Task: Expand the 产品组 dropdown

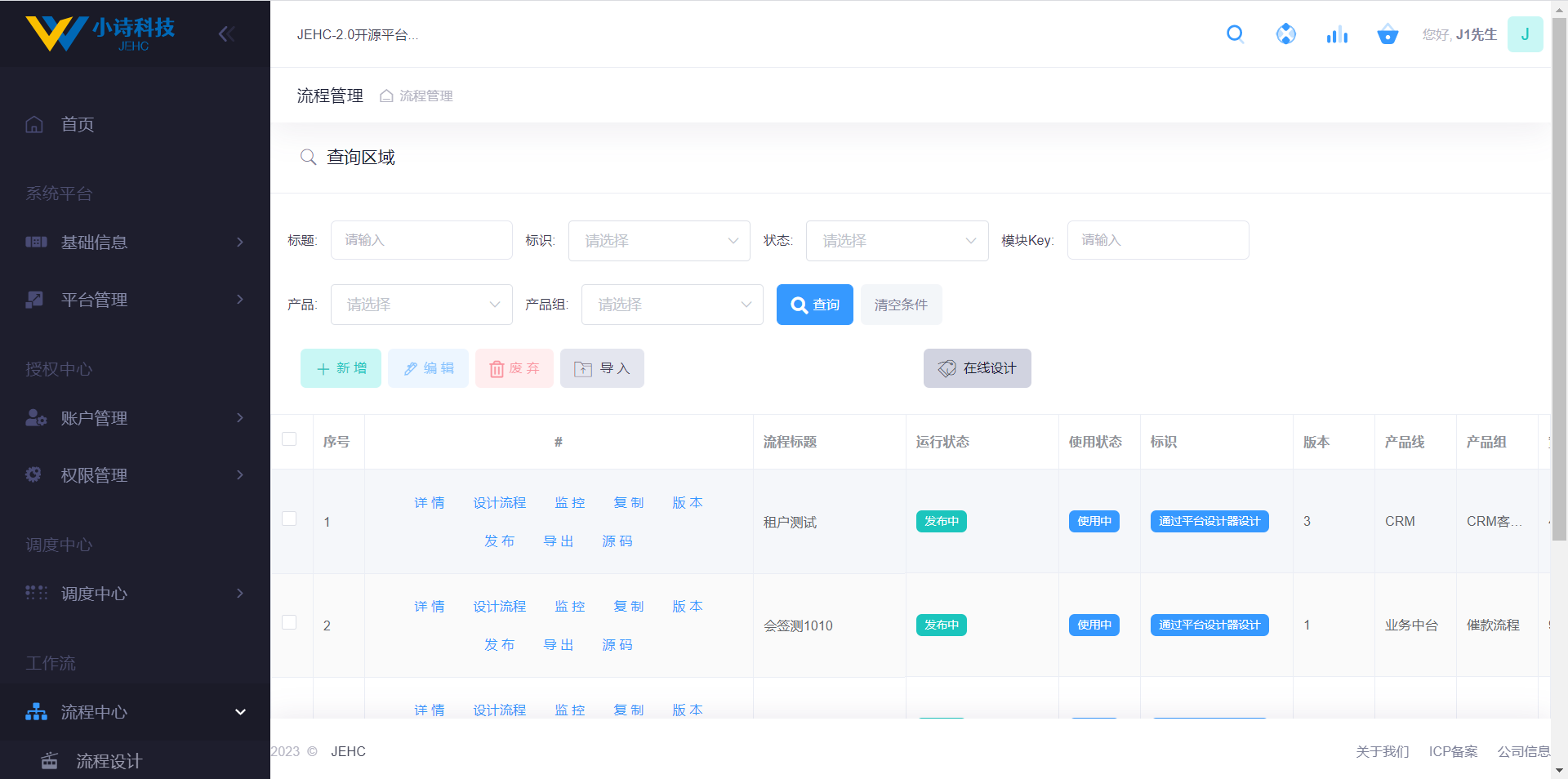Action: tap(671, 305)
